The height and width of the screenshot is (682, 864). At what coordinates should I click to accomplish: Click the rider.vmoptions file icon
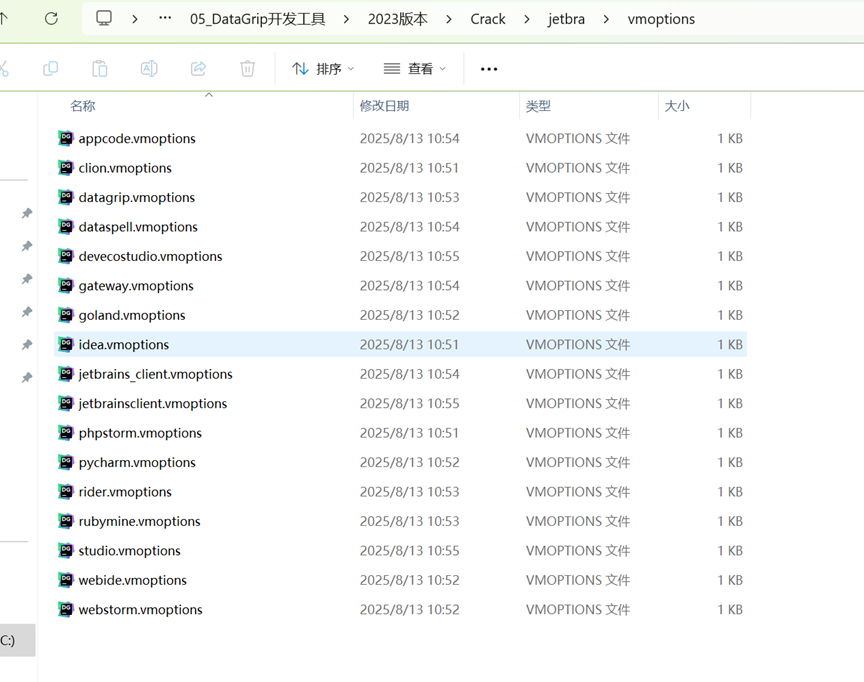[66, 491]
